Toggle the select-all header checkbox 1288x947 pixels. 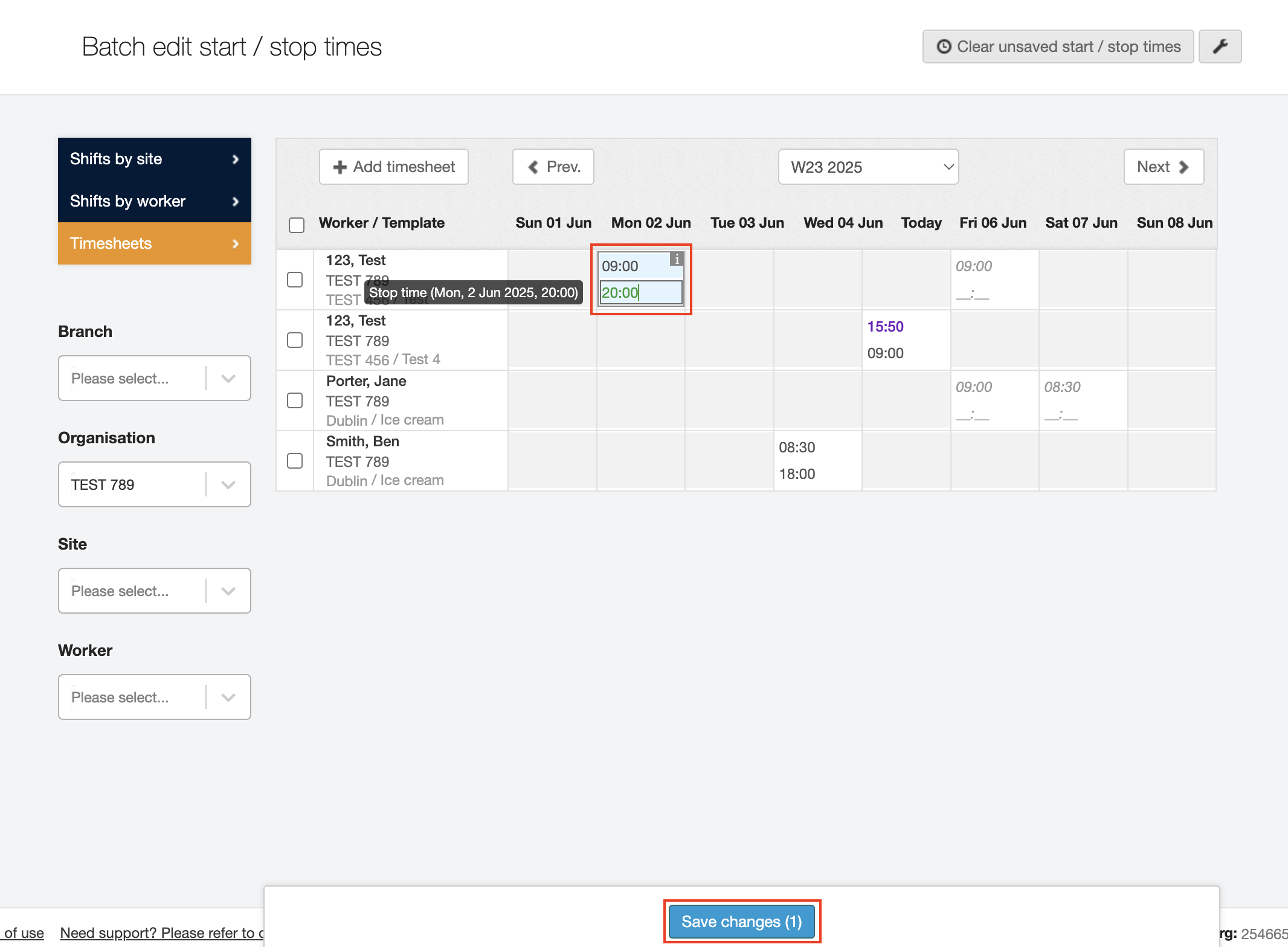[297, 225]
